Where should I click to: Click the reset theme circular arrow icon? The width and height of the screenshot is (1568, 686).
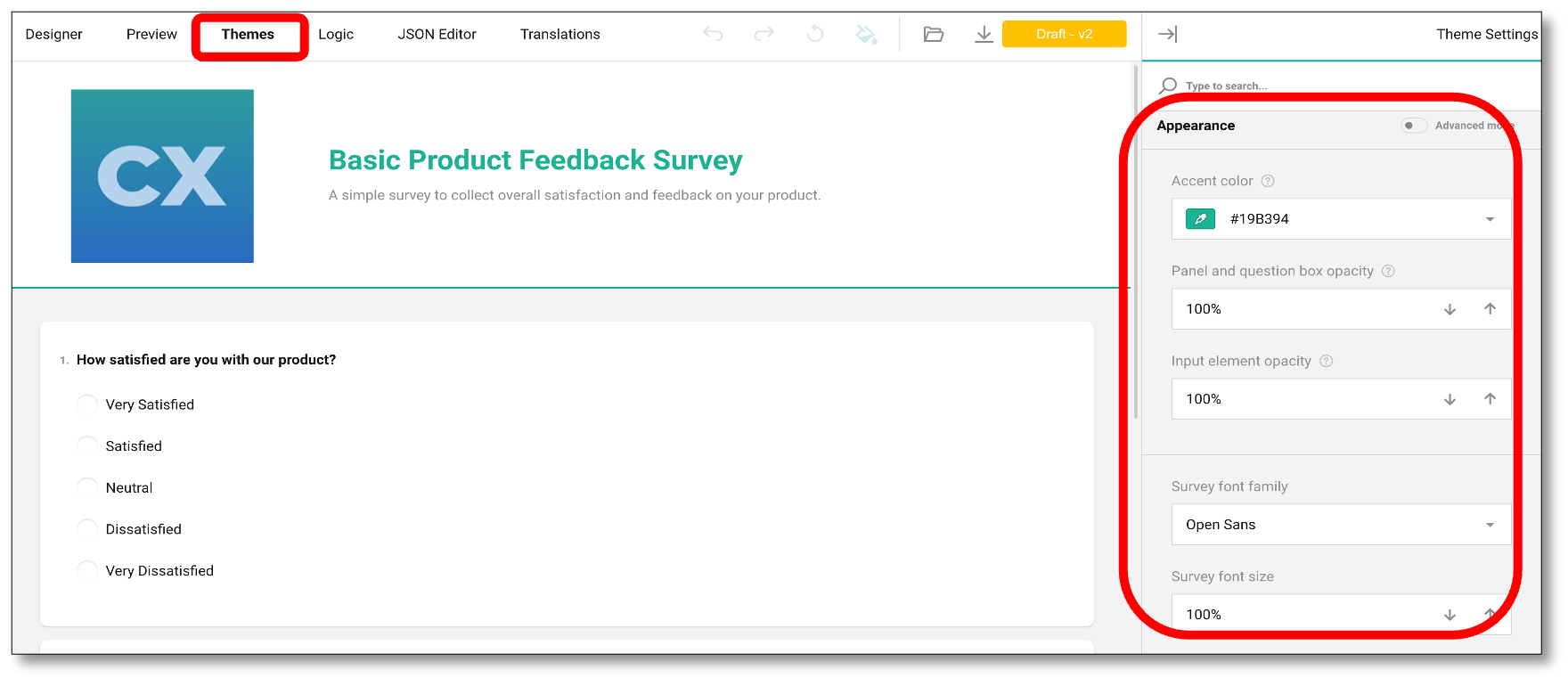[814, 34]
